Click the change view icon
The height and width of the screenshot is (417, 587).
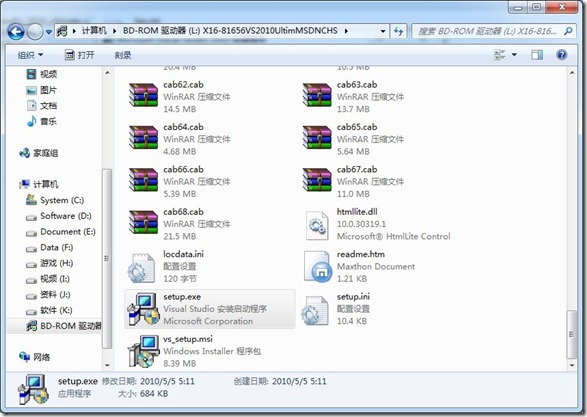pyautogui.click(x=500, y=55)
